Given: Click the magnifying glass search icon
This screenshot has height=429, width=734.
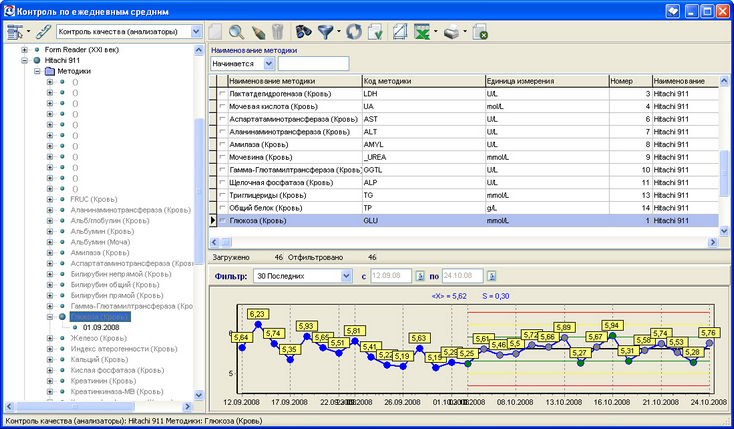Looking at the screenshot, I should click(237, 31).
